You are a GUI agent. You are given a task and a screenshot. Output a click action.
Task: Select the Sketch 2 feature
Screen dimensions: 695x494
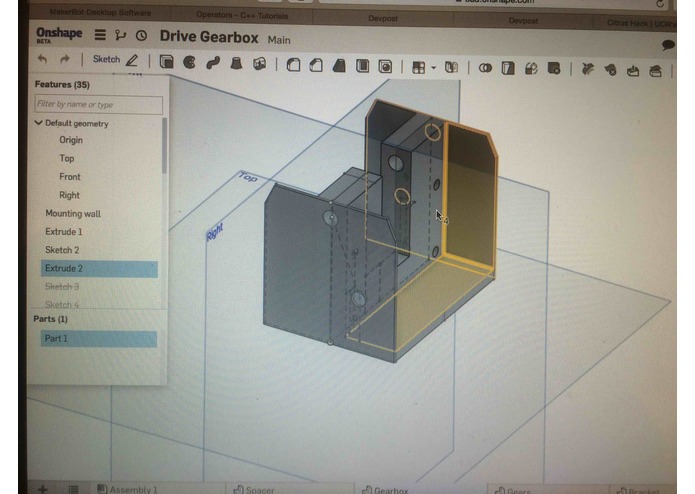[62, 250]
